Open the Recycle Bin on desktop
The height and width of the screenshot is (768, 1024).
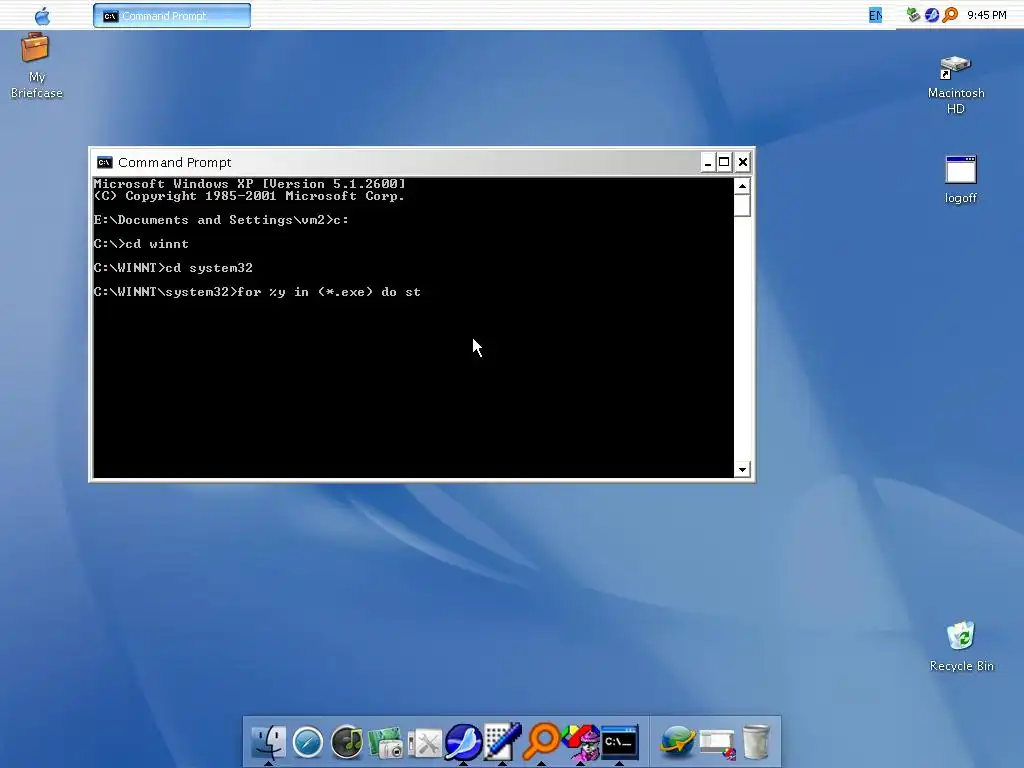pyautogui.click(x=961, y=647)
